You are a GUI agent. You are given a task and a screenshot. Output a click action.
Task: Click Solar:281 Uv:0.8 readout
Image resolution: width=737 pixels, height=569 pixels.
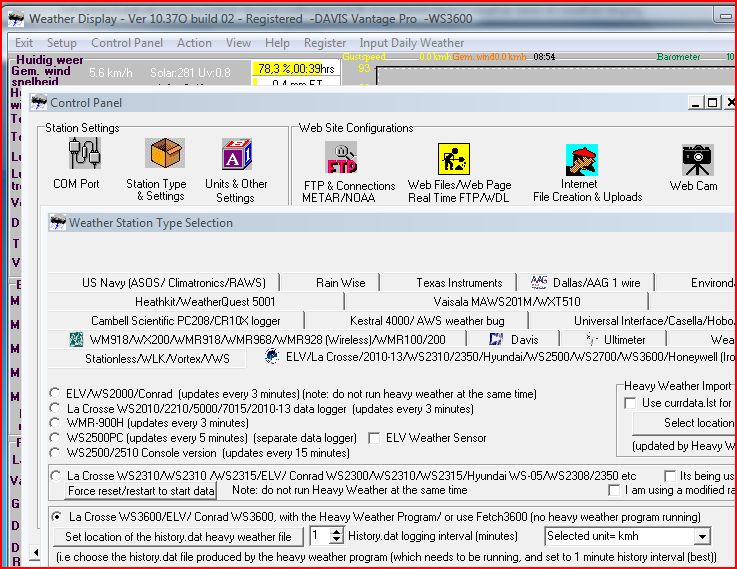[190, 73]
